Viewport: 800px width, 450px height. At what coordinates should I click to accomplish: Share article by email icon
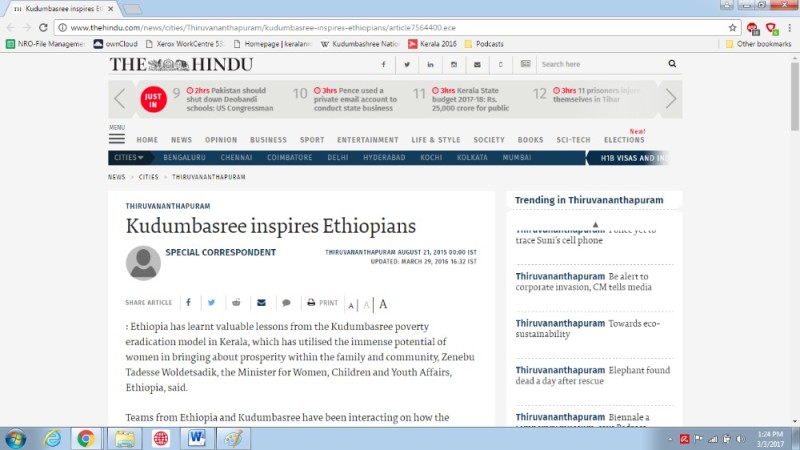point(261,303)
